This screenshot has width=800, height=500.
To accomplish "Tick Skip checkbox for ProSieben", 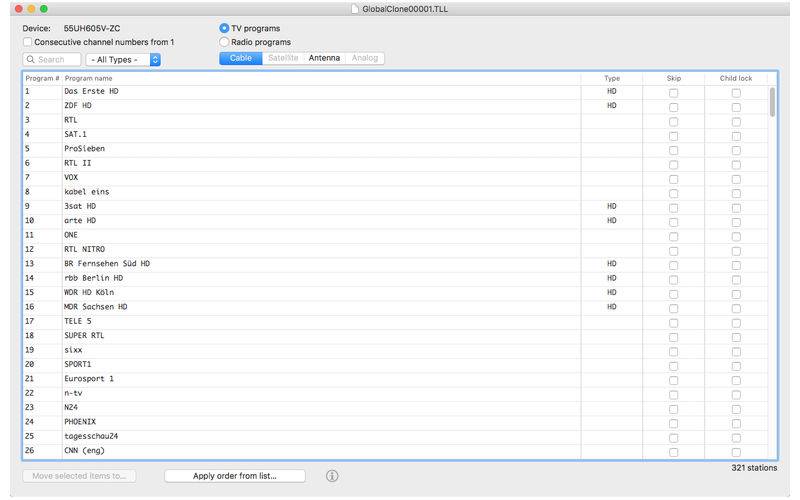I will (x=673, y=151).
